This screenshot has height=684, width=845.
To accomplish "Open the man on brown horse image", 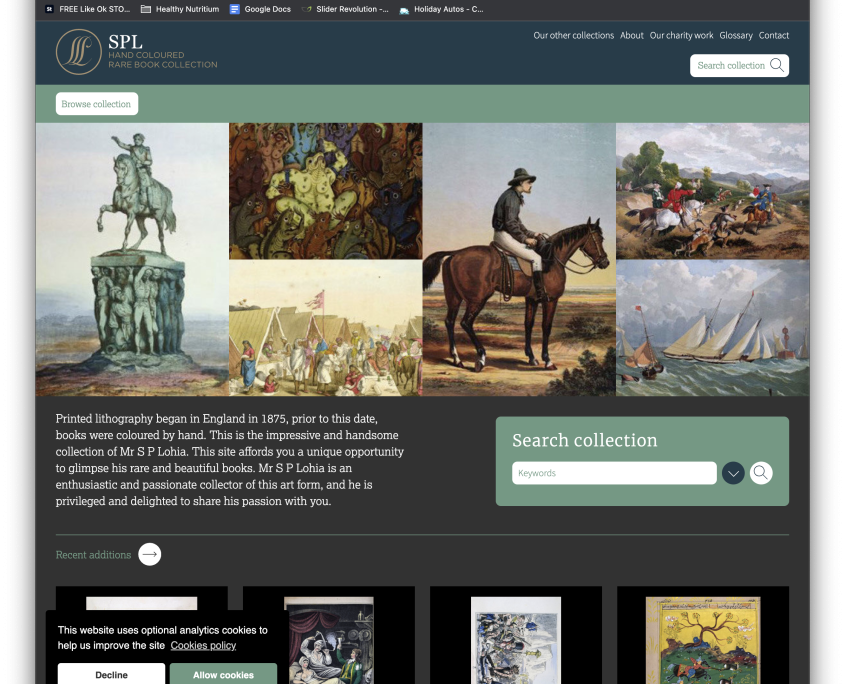I will tap(519, 259).
